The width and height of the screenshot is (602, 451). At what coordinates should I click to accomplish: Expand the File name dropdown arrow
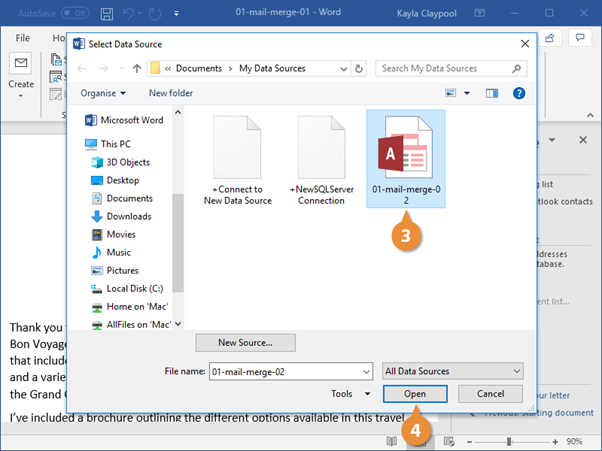[366, 372]
